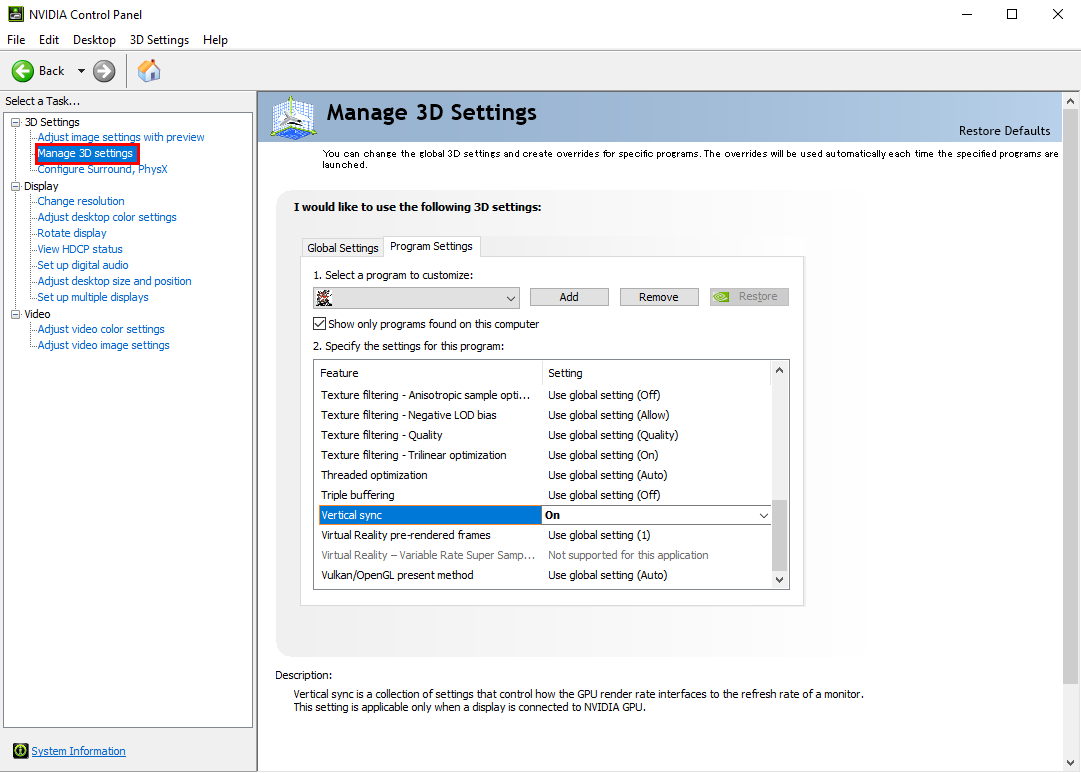Open Adjust video image settings
The width and height of the screenshot is (1081, 773).
tap(103, 345)
